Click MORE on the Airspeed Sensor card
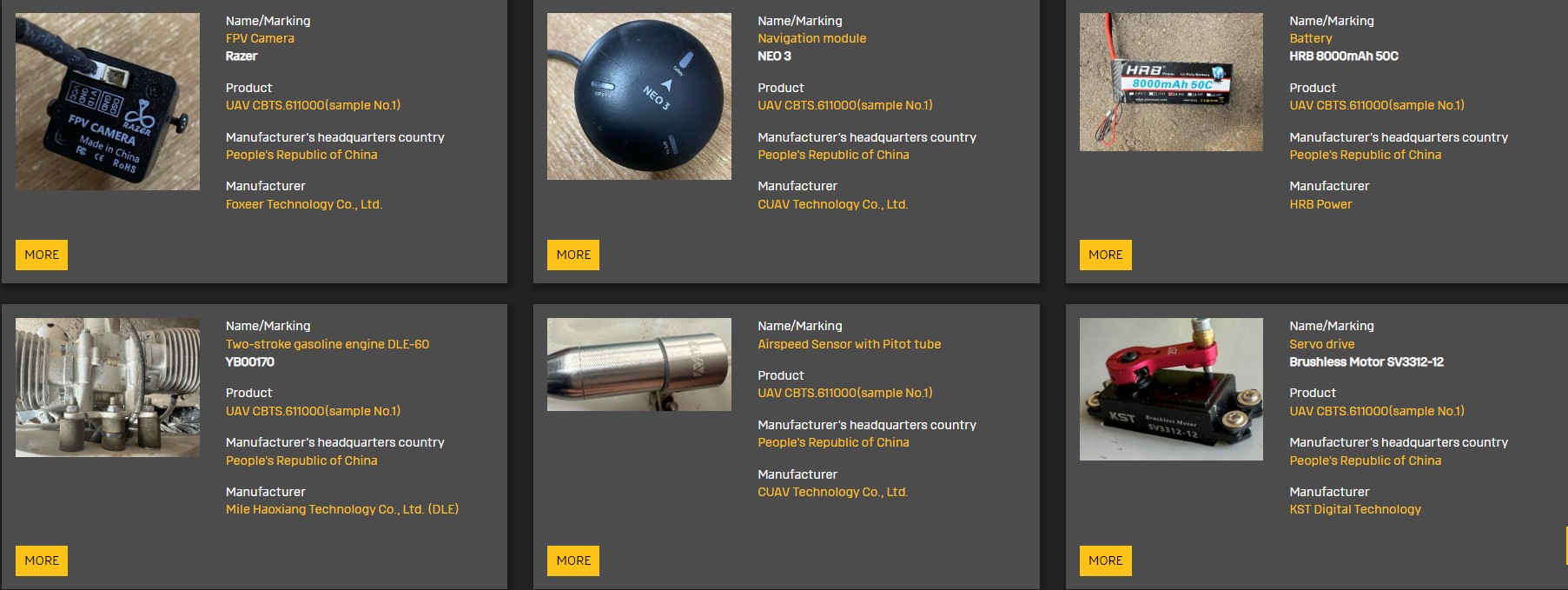The image size is (1568, 590). (573, 560)
